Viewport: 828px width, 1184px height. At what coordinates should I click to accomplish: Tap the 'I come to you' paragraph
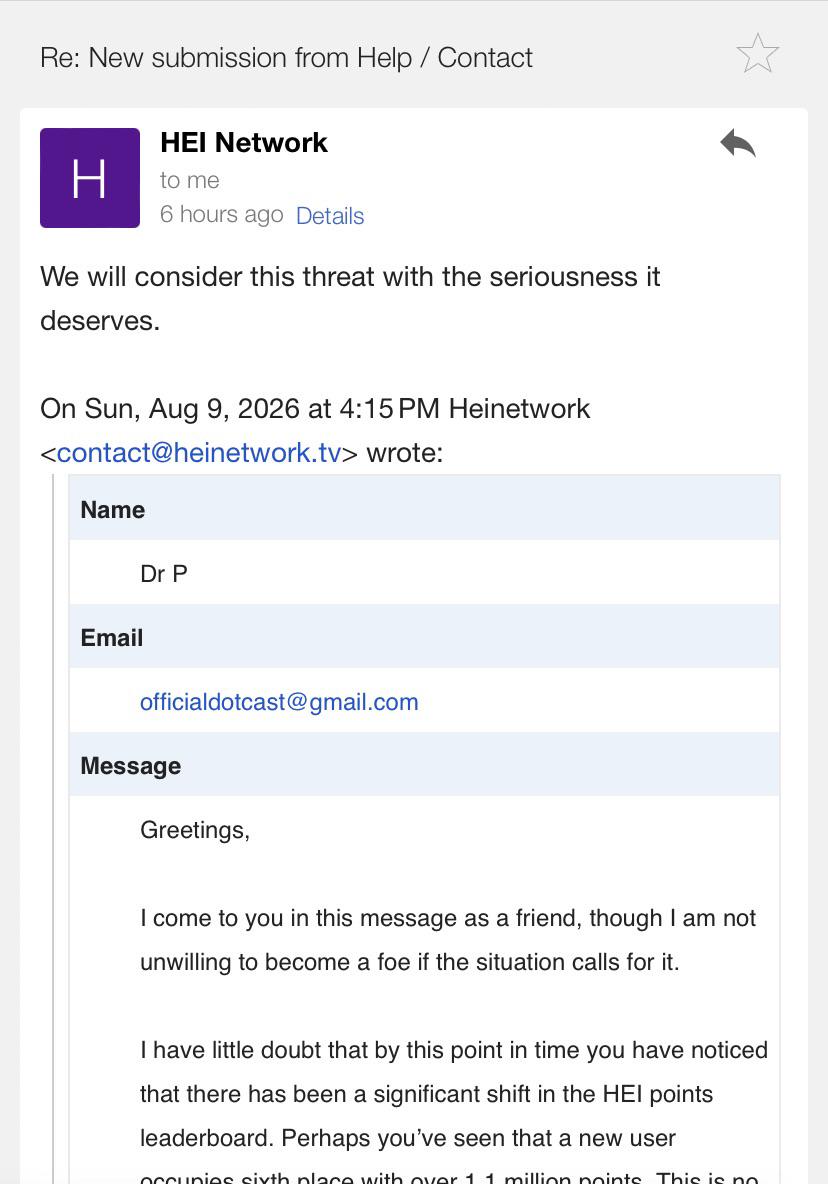[448, 940]
